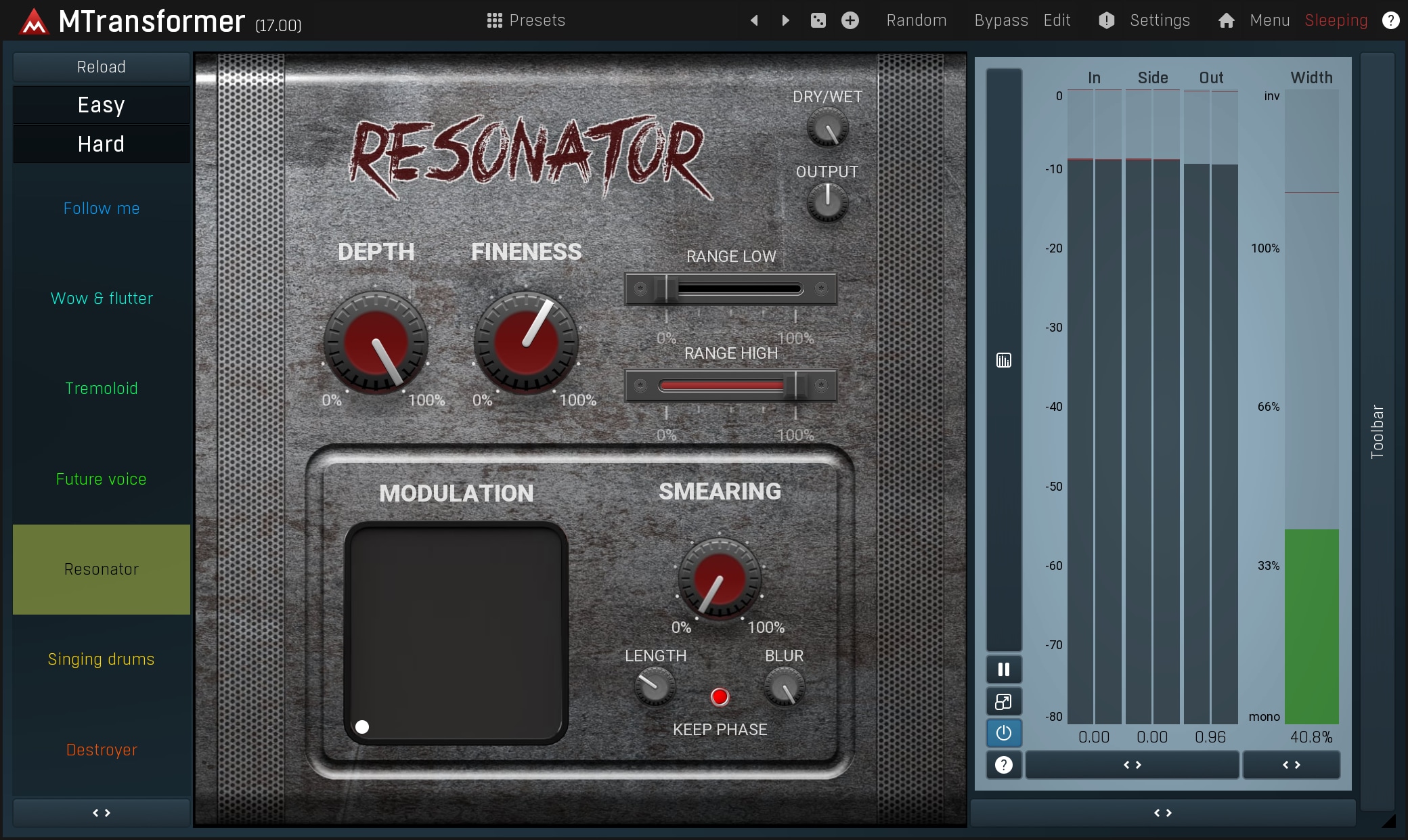Click the Reload button
The width and height of the screenshot is (1408, 840).
pyautogui.click(x=102, y=67)
